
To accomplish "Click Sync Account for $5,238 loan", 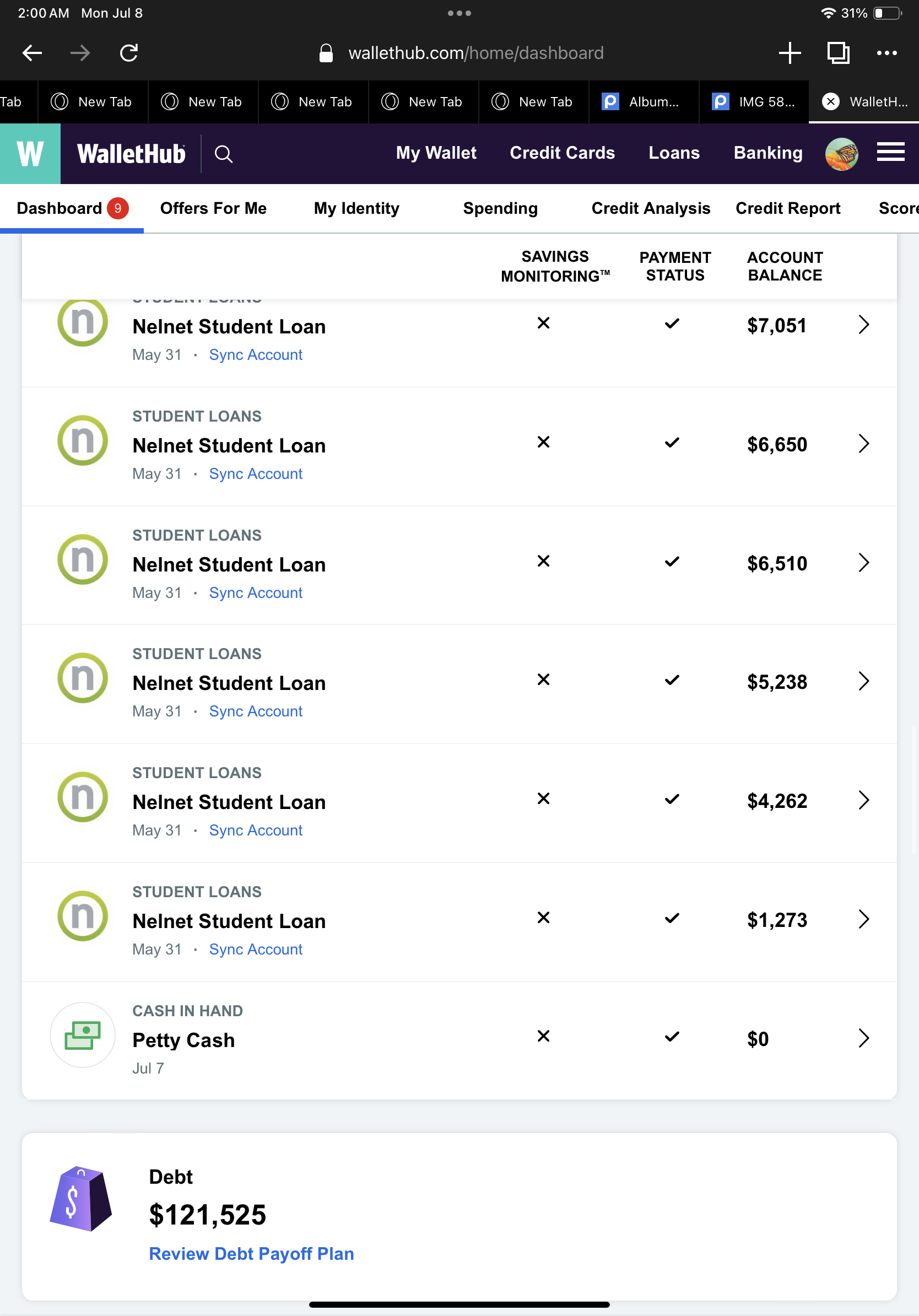I will pyautogui.click(x=256, y=711).
